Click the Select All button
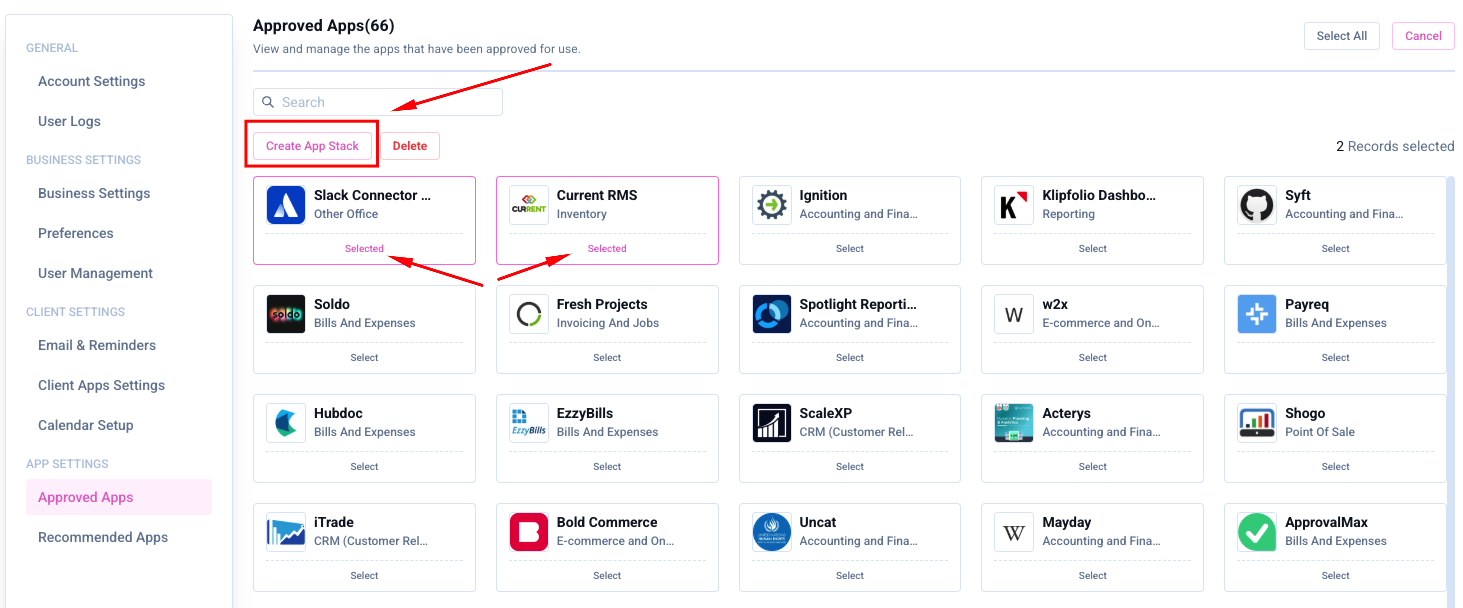Image resolution: width=1463 pixels, height=608 pixels. point(1342,36)
